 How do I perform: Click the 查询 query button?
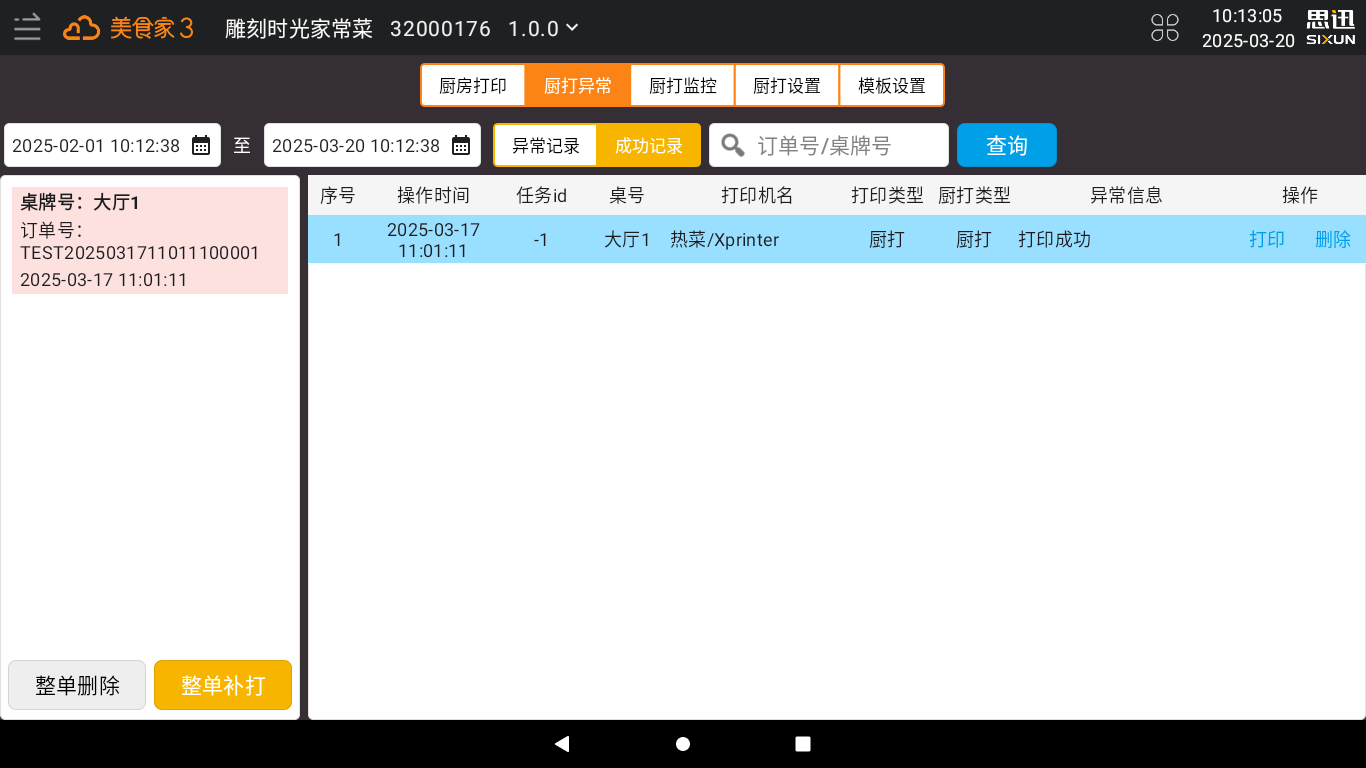[1006, 145]
